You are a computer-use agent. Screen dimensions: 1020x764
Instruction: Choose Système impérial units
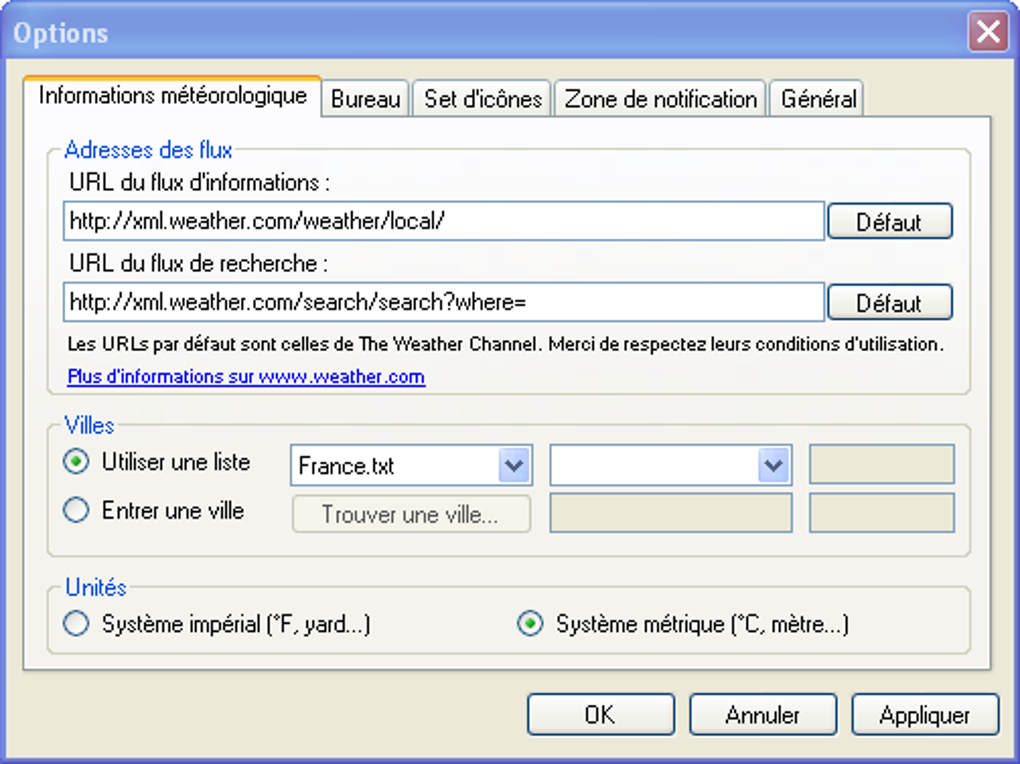[76, 625]
